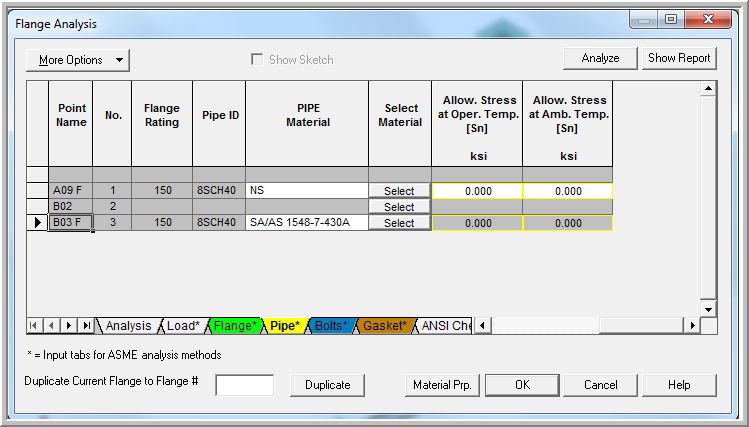
Task: Click the Material Prp. button
Action: (x=442, y=385)
